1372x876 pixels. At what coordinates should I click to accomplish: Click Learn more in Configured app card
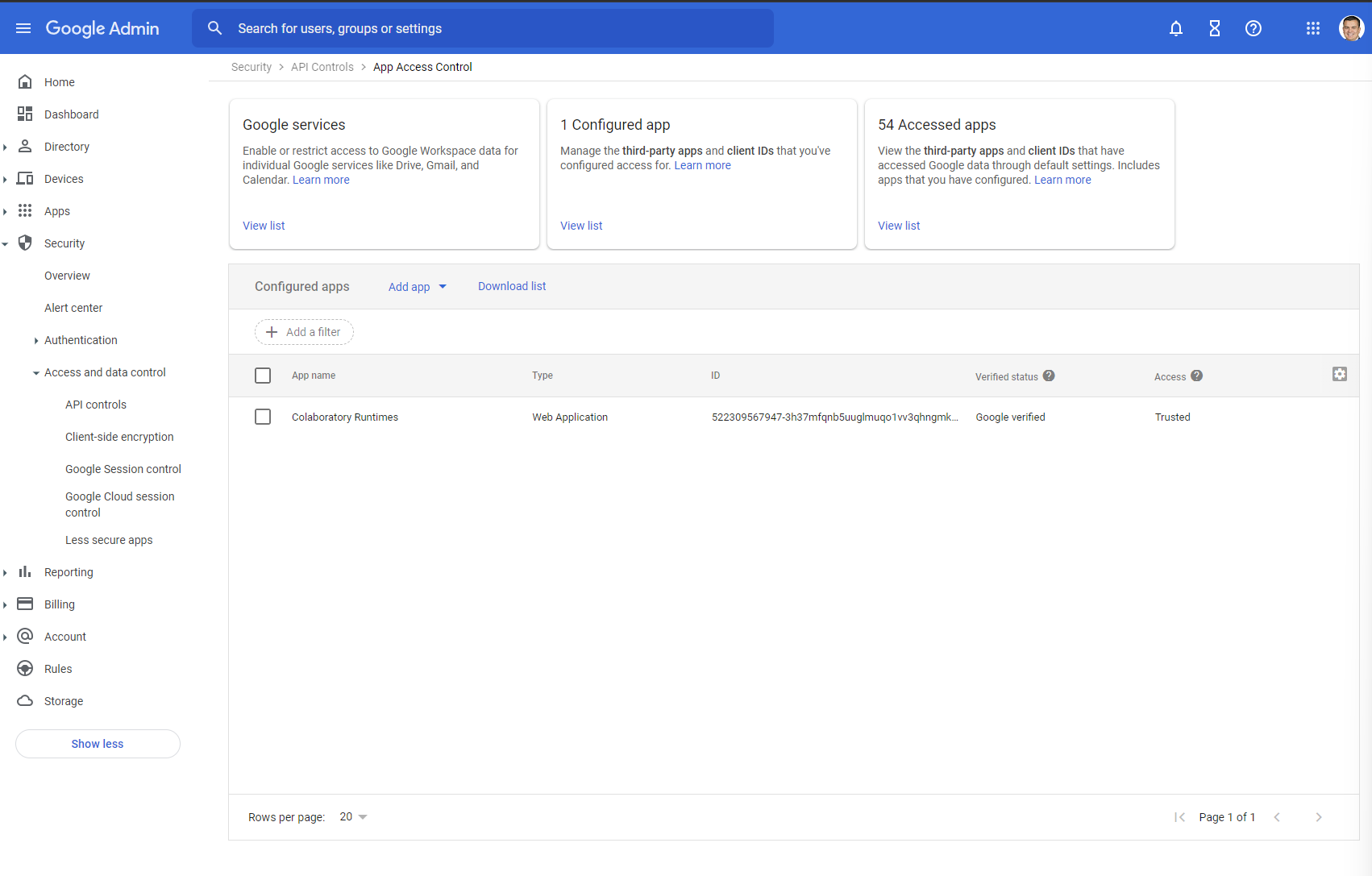pyautogui.click(x=703, y=165)
